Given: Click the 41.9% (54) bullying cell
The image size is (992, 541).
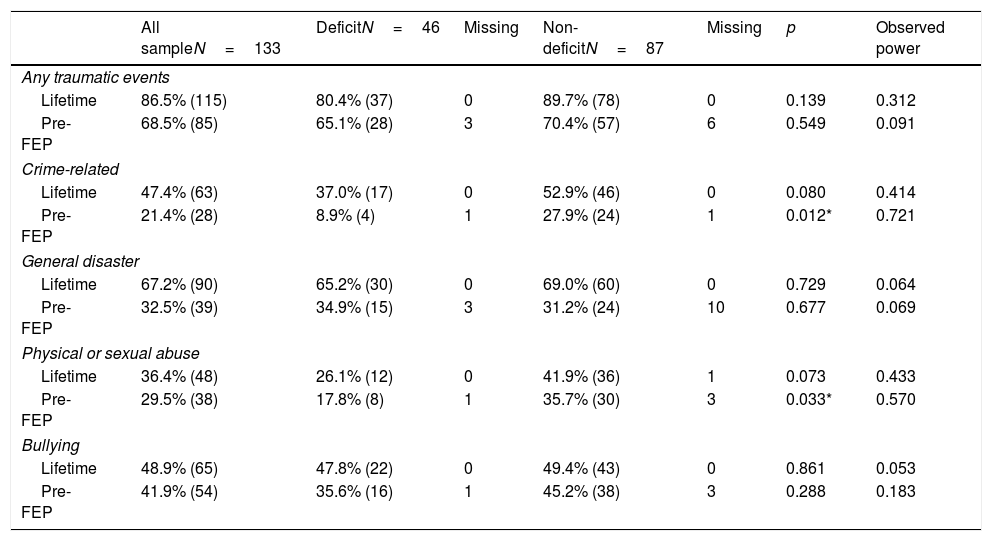Looking at the screenshot, I should 179,492.
